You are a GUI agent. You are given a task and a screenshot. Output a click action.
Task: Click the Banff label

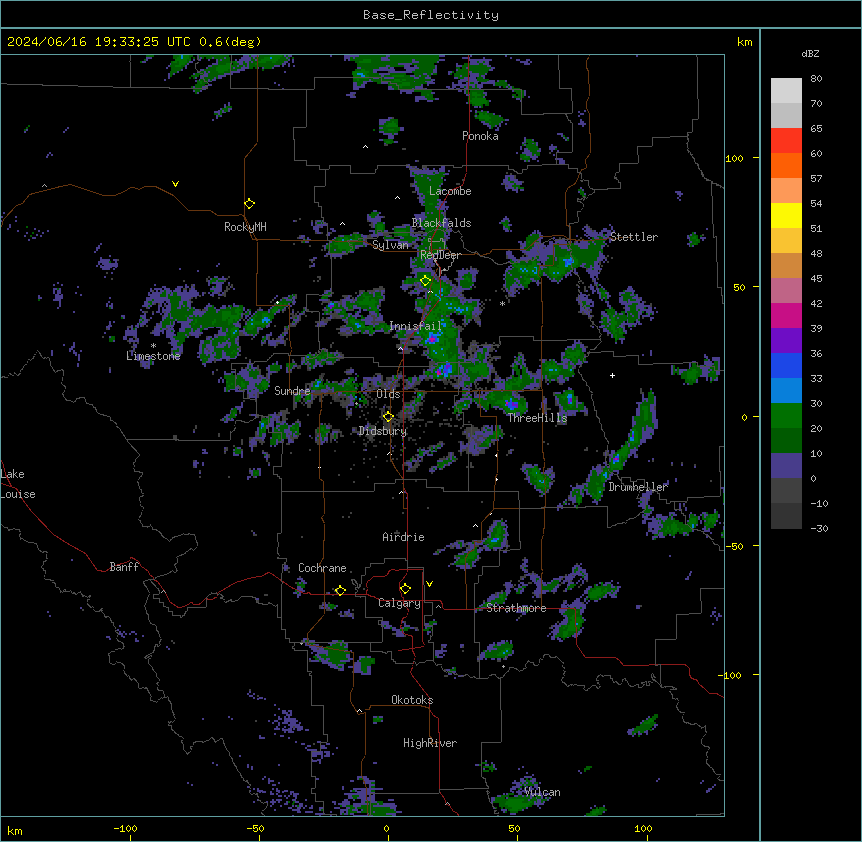[x=124, y=567]
